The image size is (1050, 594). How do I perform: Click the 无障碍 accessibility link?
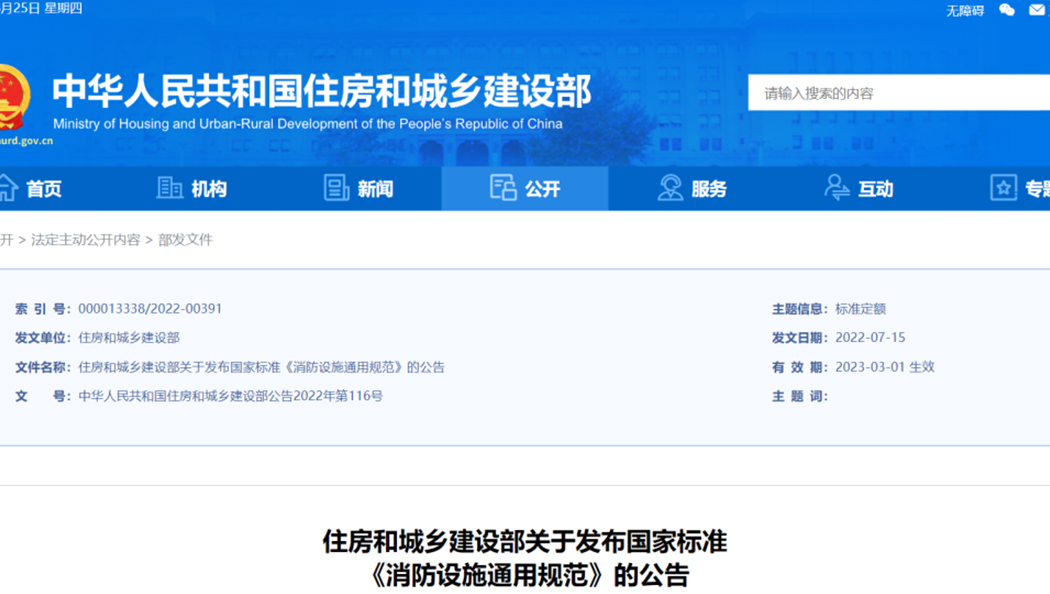pyautogui.click(x=965, y=11)
